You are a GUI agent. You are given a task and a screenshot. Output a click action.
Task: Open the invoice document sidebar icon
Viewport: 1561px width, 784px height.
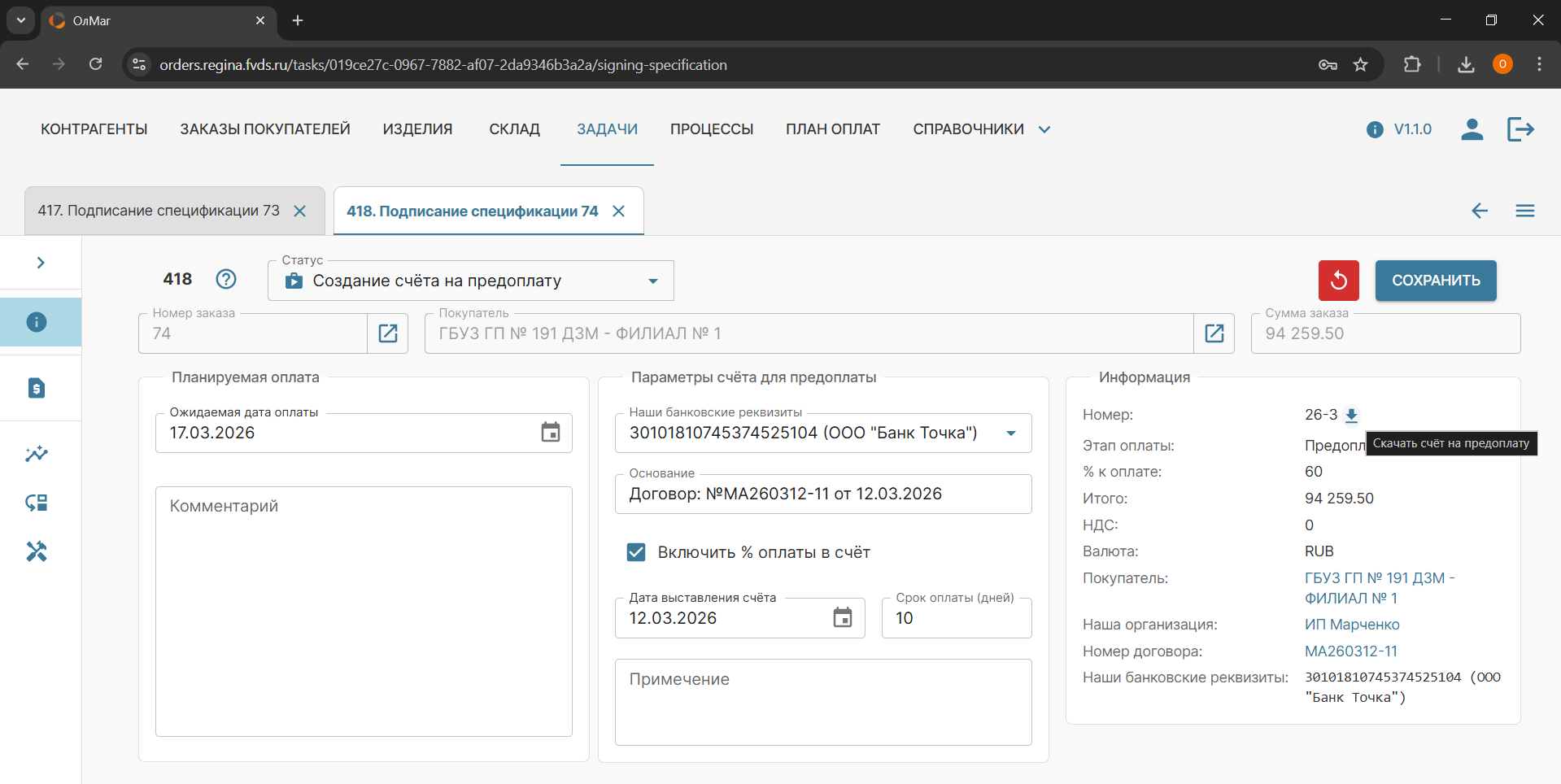pos(37,388)
